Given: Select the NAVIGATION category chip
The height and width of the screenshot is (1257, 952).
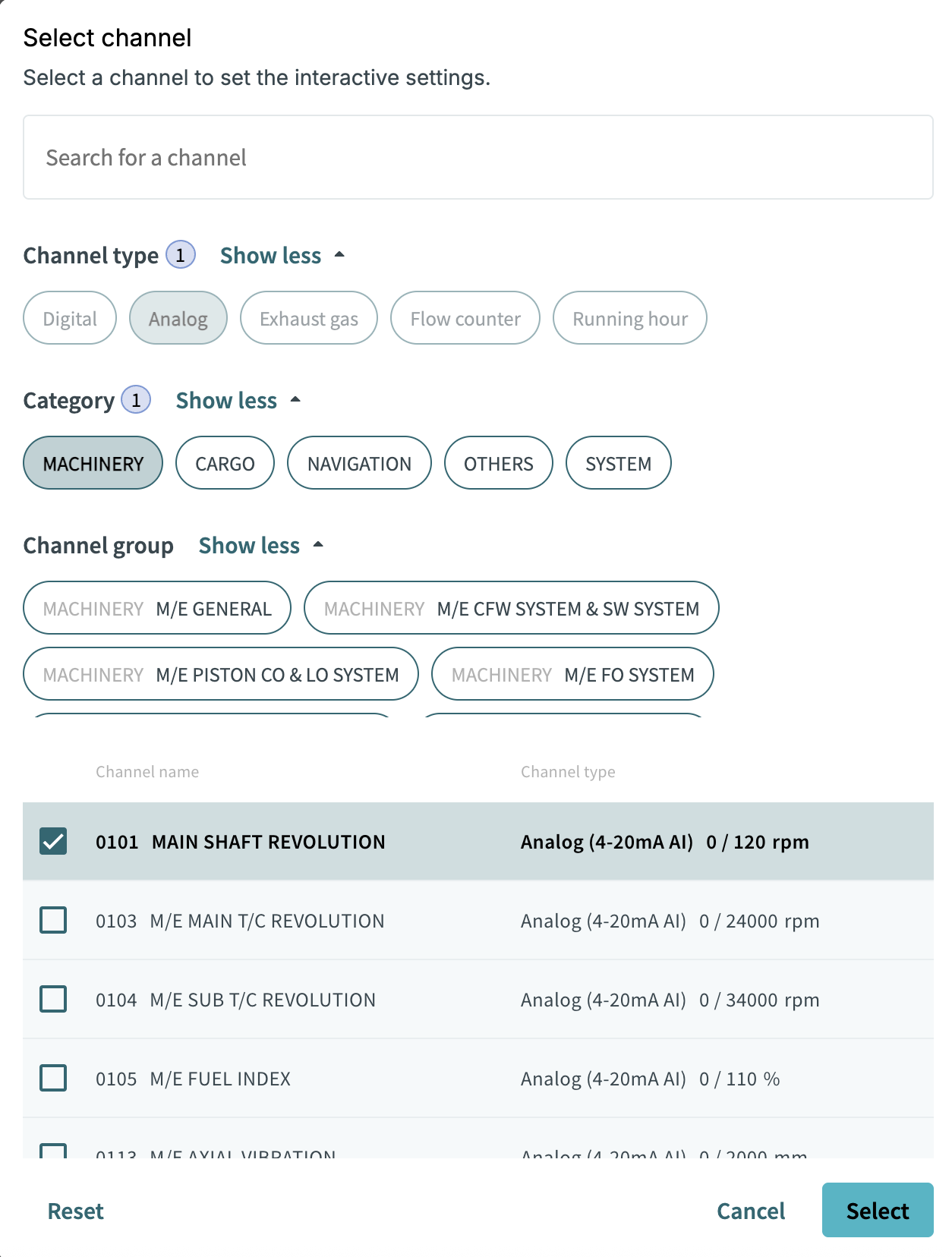Looking at the screenshot, I should point(359,463).
